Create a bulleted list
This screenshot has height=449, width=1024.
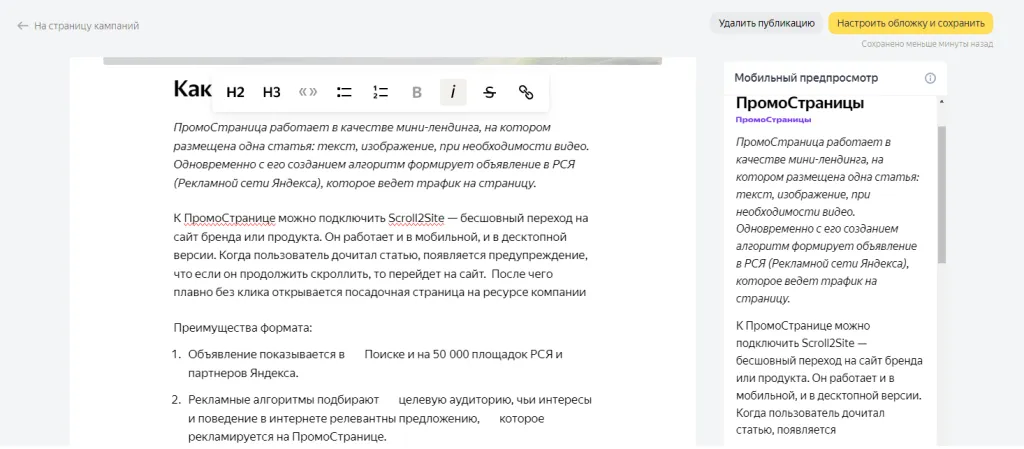(x=344, y=92)
